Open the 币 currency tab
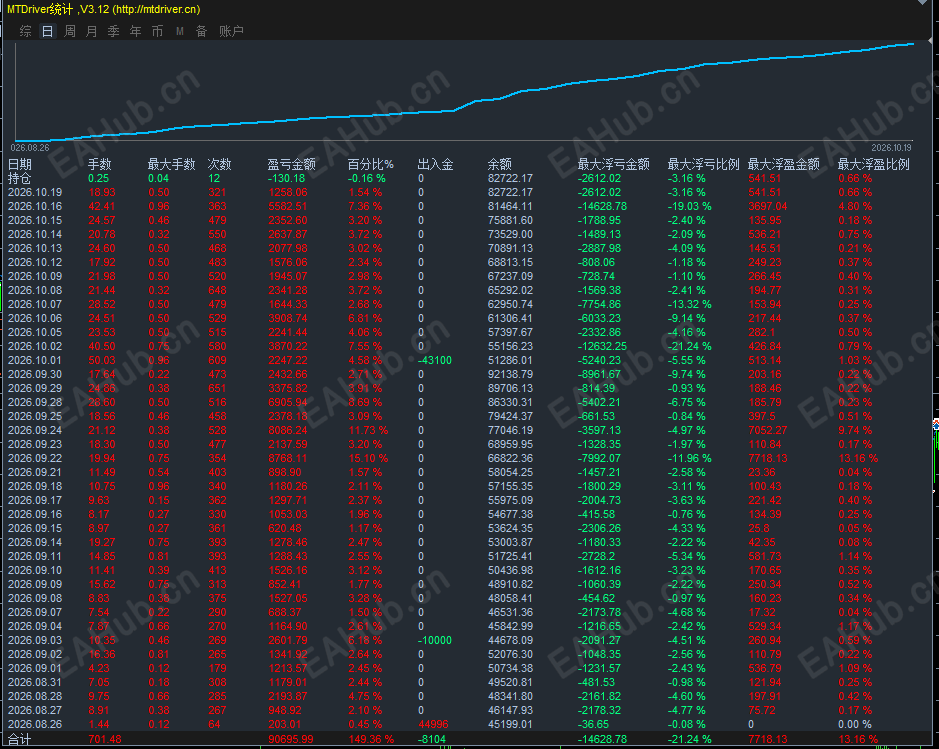939x749 pixels. pos(157,31)
